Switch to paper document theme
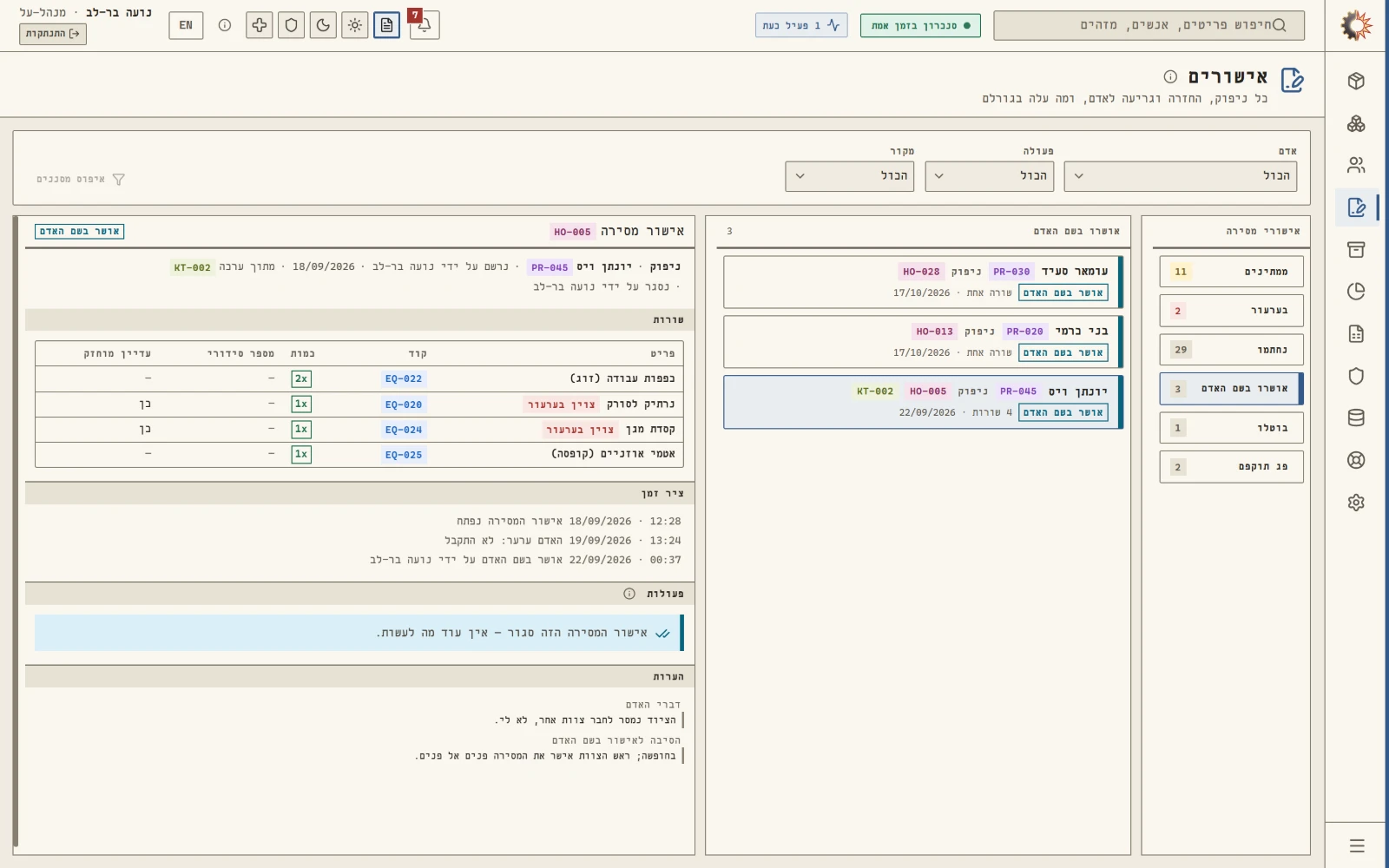This screenshot has width=1389, height=868. click(x=386, y=25)
